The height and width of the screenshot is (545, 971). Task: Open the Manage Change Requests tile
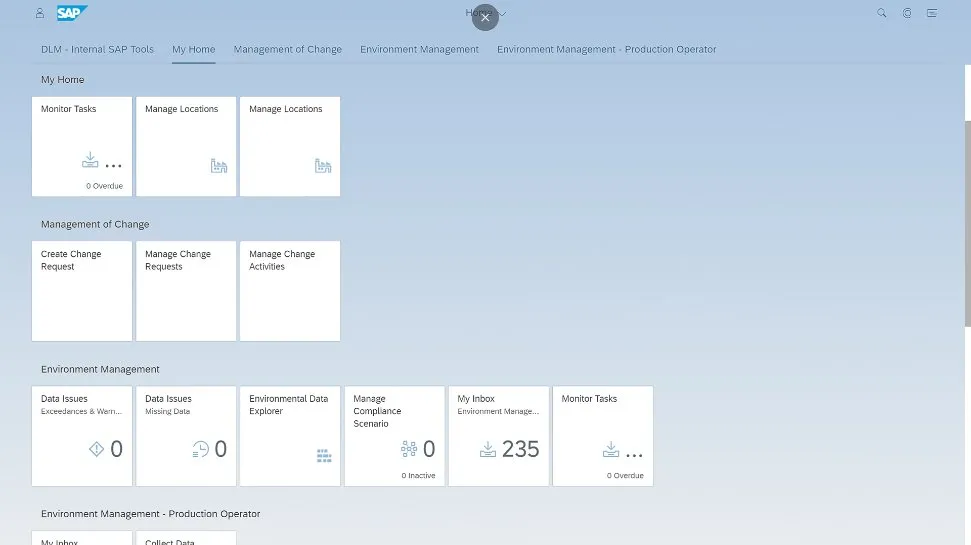pyautogui.click(x=186, y=291)
